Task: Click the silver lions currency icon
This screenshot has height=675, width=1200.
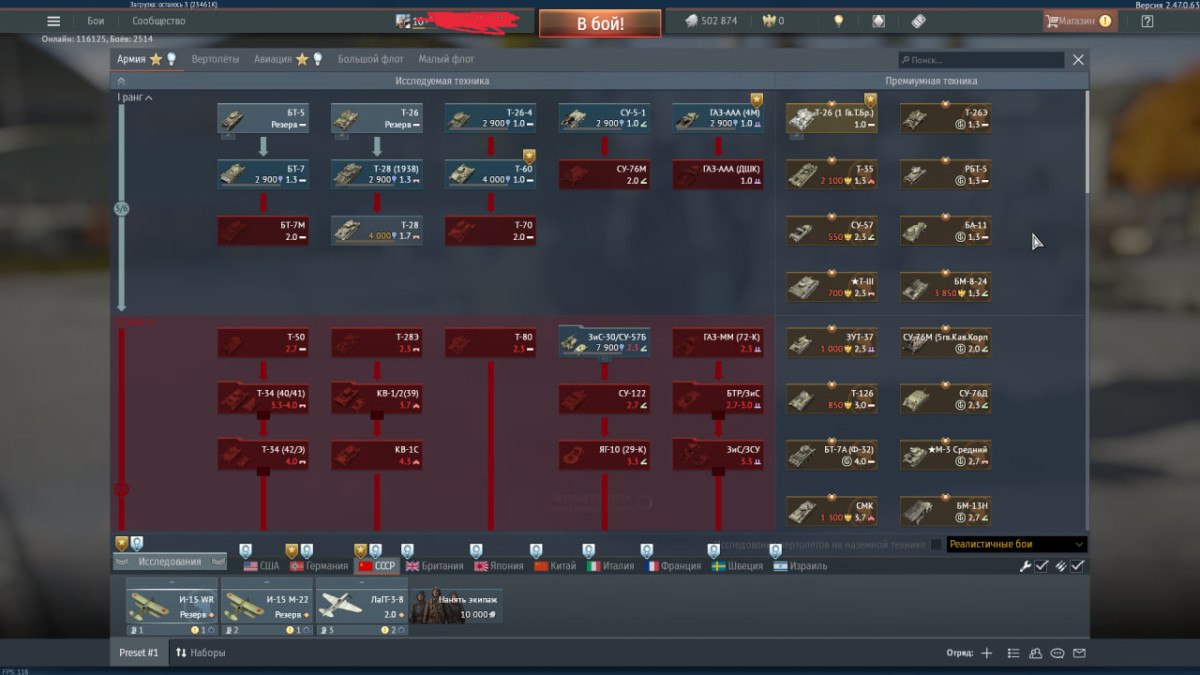Action: (x=690, y=21)
